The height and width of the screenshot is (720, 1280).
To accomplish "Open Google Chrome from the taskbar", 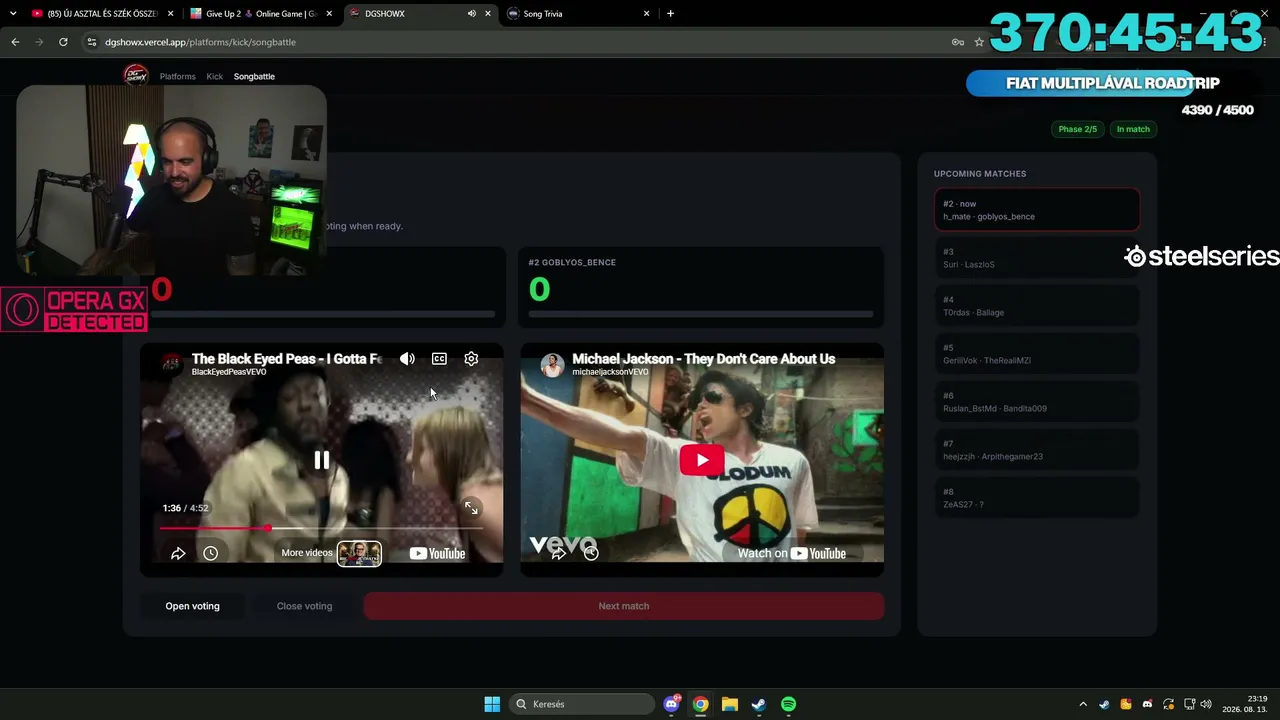I will (x=701, y=704).
